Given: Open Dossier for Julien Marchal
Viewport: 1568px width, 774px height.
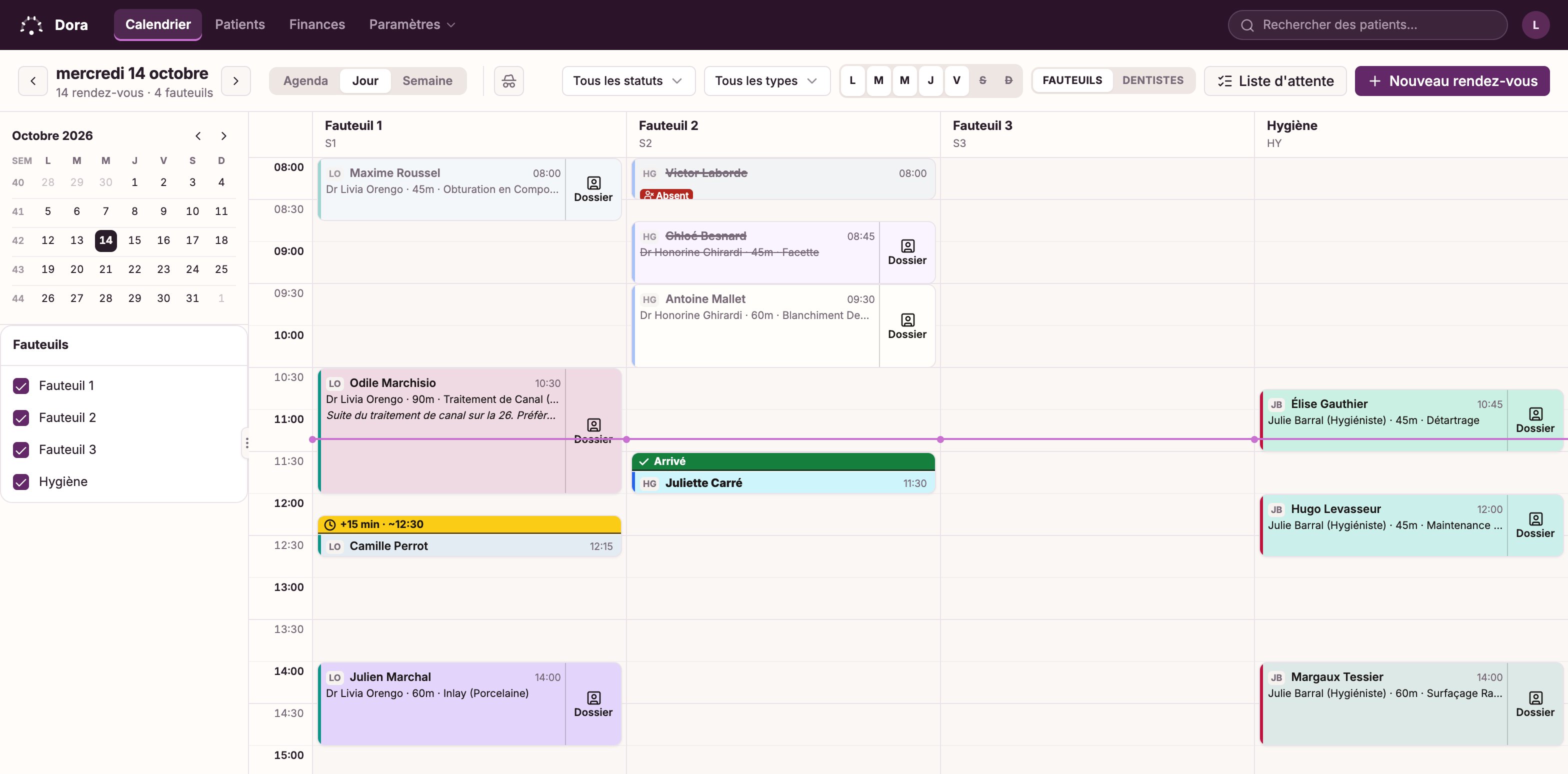Looking at the screenshot, I should tap(593, 704).
